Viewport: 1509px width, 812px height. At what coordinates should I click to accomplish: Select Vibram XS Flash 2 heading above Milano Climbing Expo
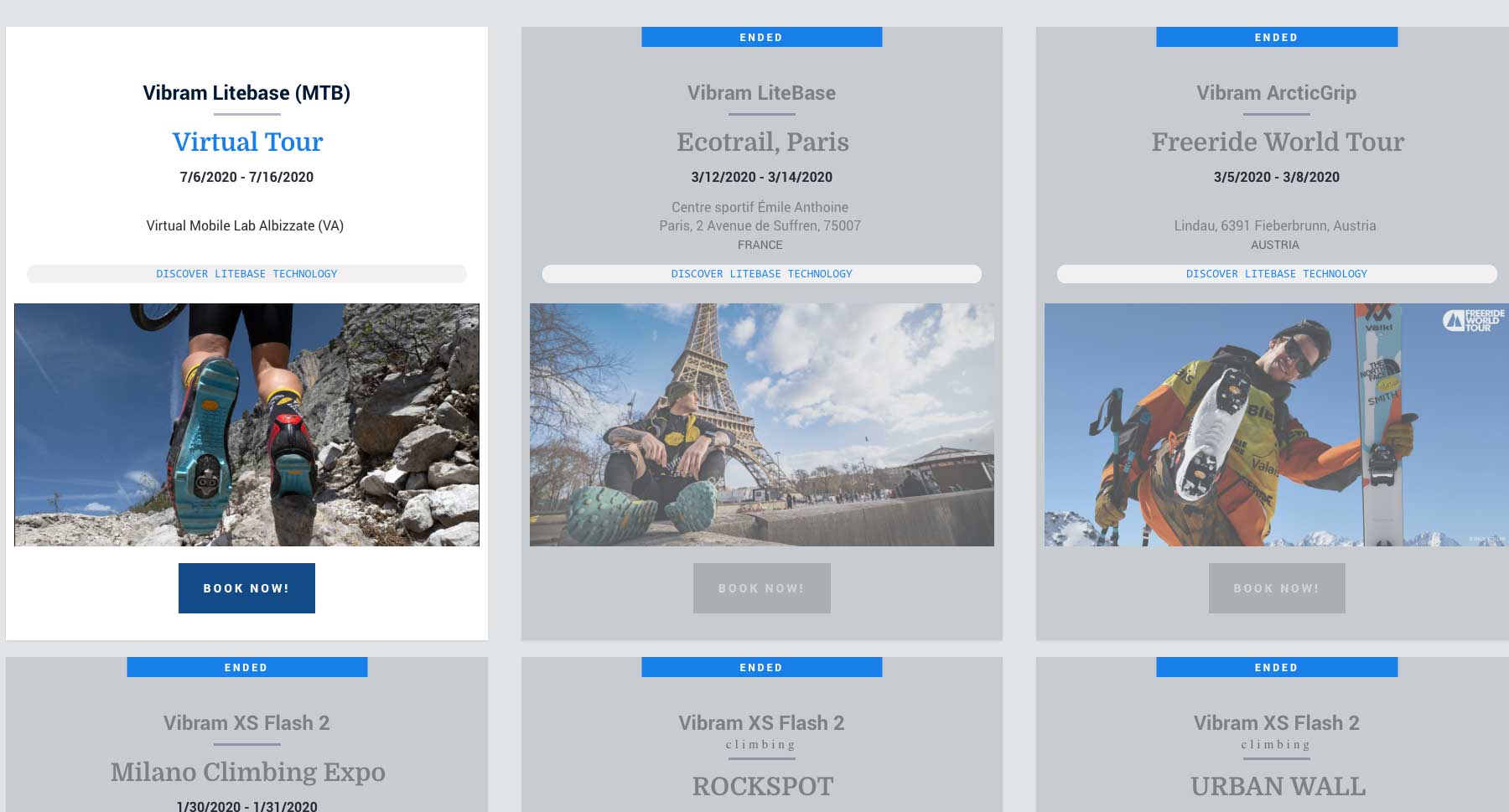246,722
